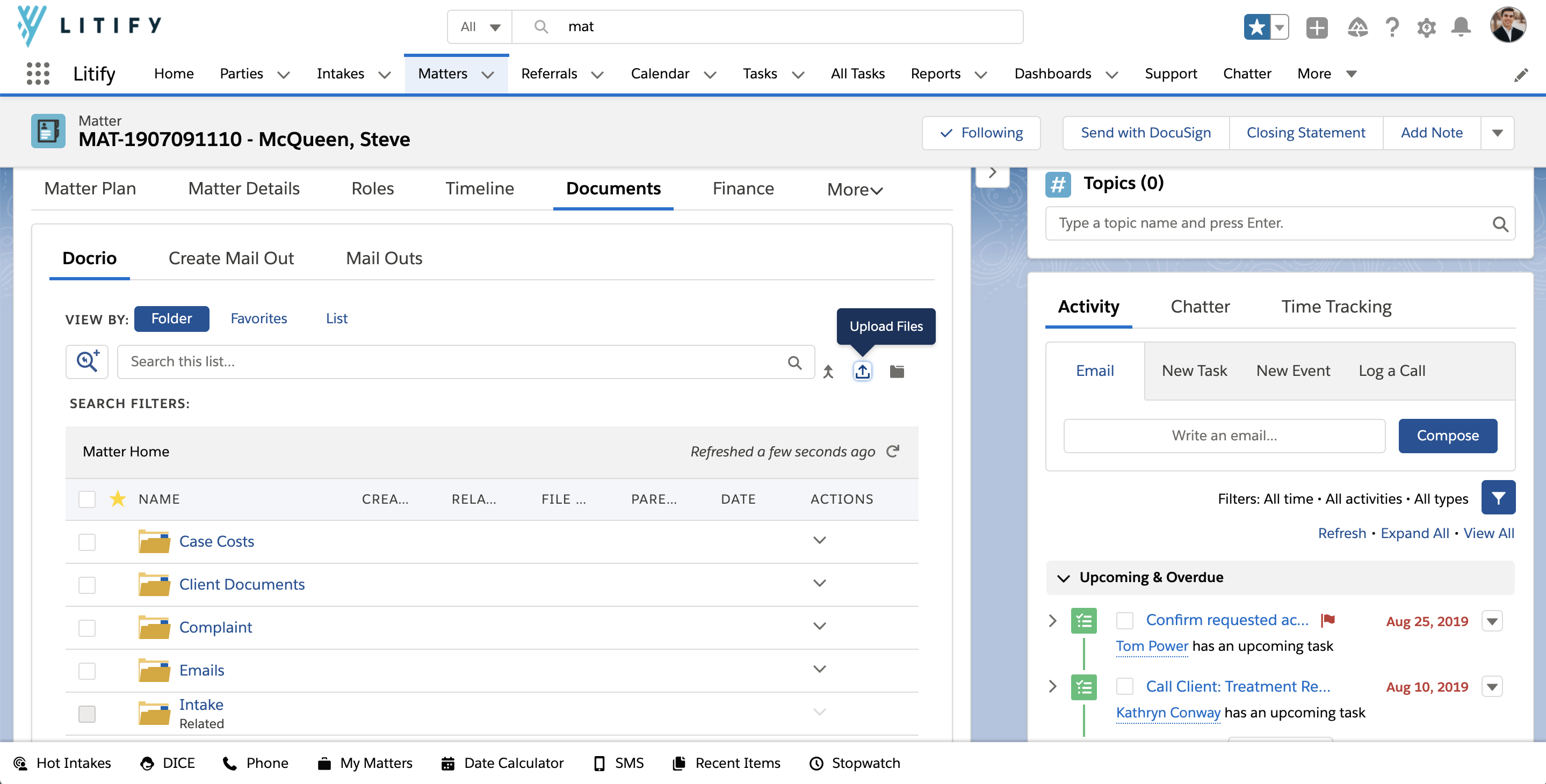Open the More actions dropdown next to Add Note
This screenshot has width=1546, height=784.
[1498, 133]
